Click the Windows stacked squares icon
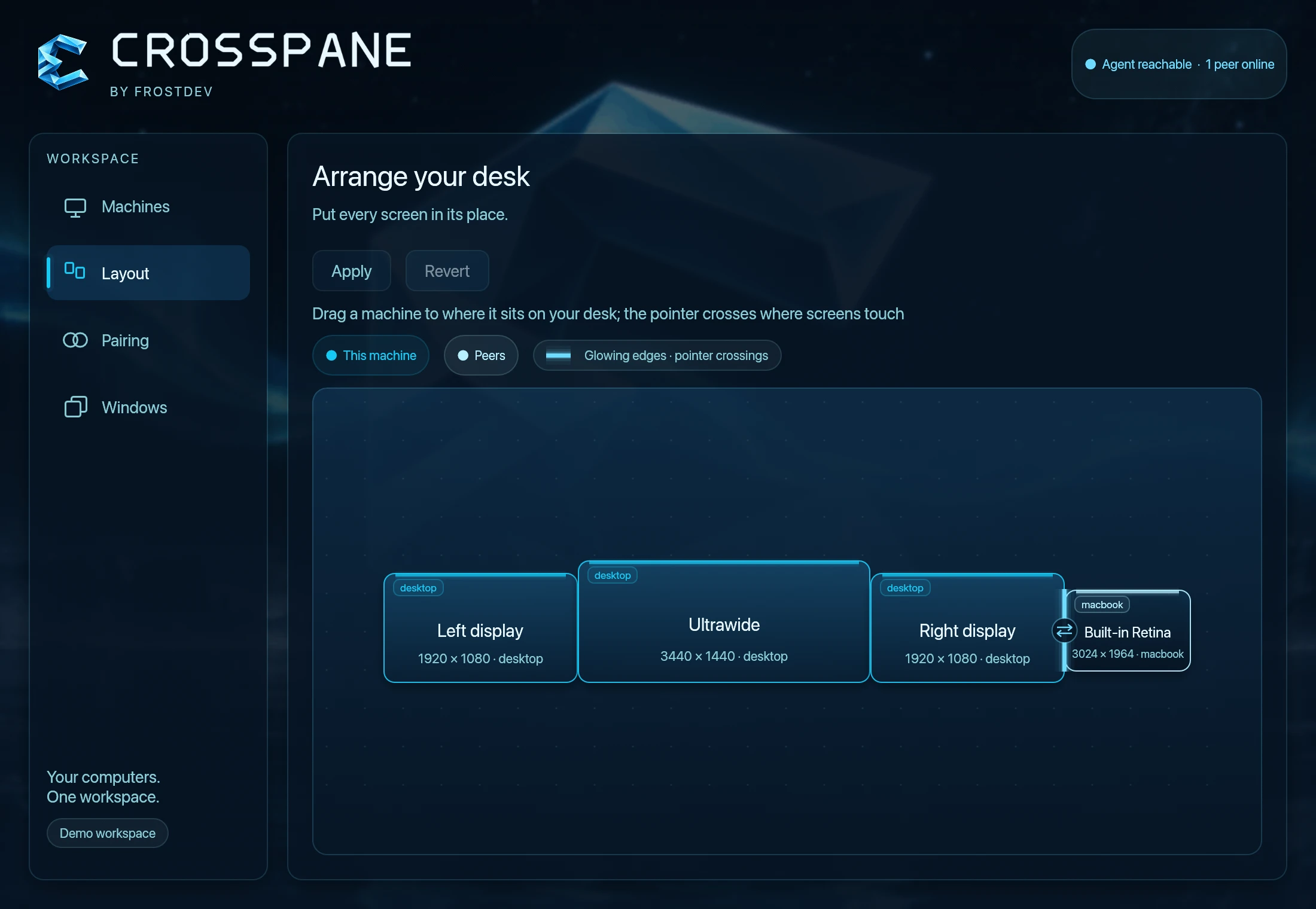Screen dimensions: 1316x909 click(x=75, y=407)
